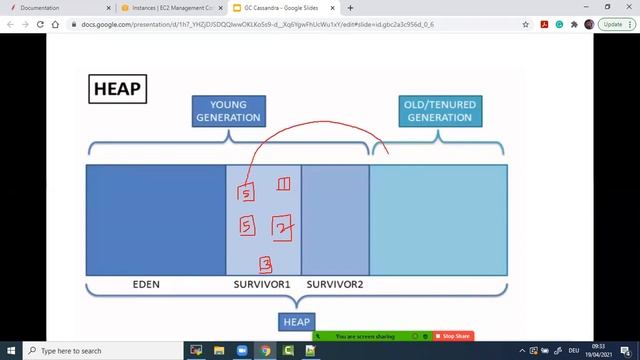This screenshot has height=360, width=640.
Task: Open Zoom from the taskbar
Action: coord(242,351)
